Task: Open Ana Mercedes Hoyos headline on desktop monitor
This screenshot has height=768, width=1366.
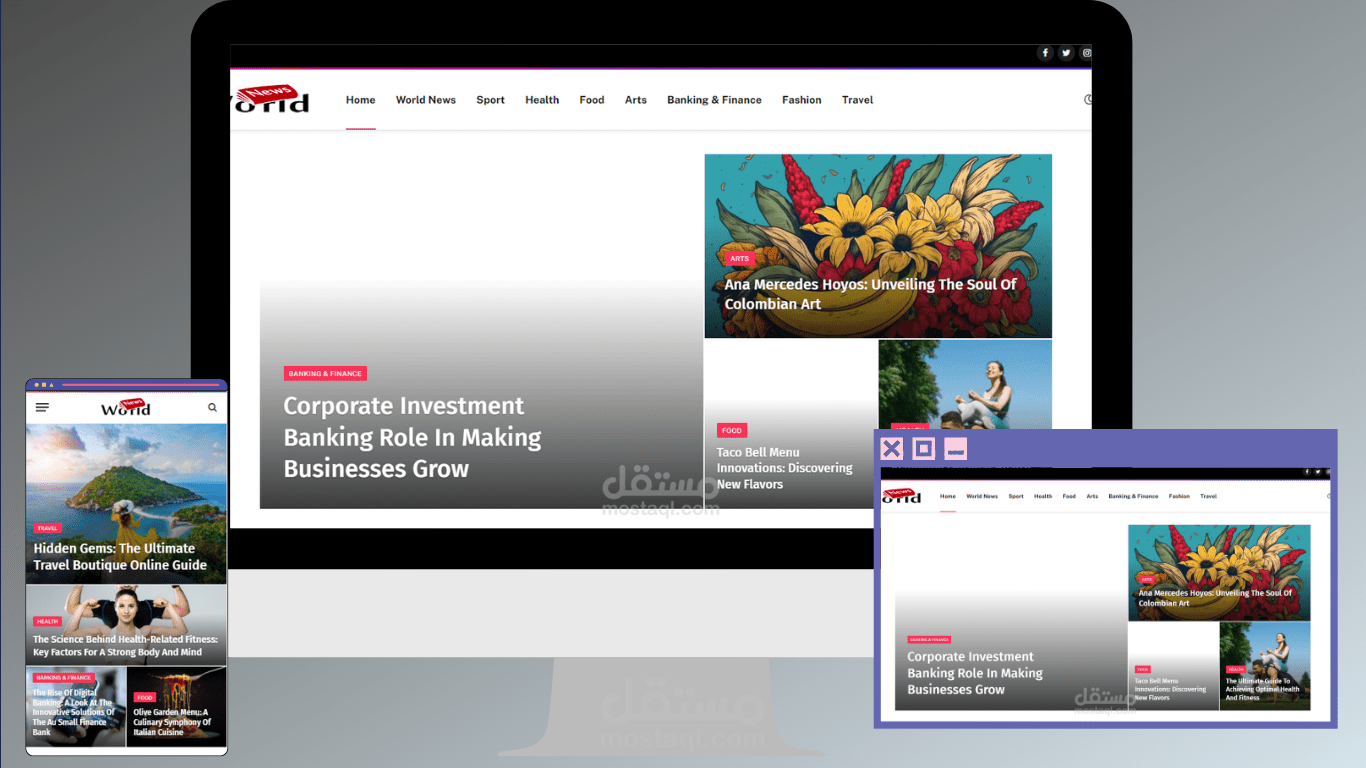Action: [x=870, y=294]
